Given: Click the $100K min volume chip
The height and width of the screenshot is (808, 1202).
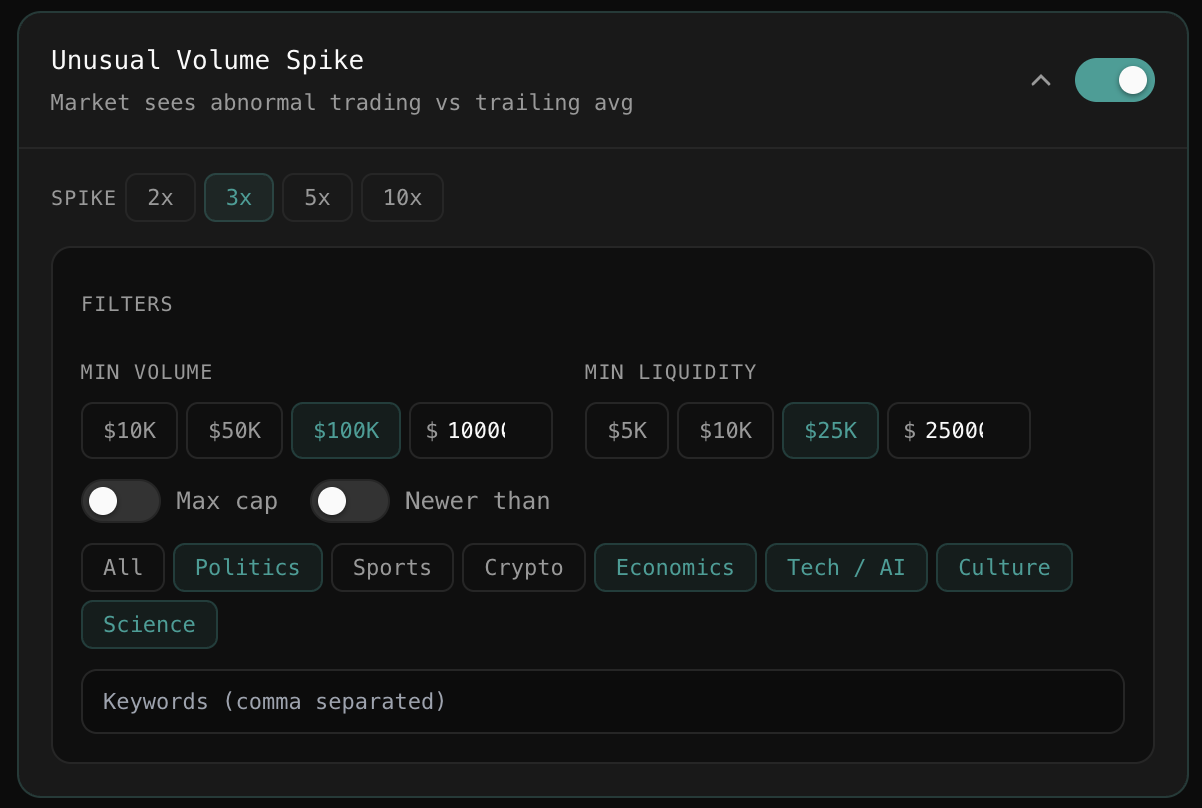Looking at the screenshot, I should 346,431.
